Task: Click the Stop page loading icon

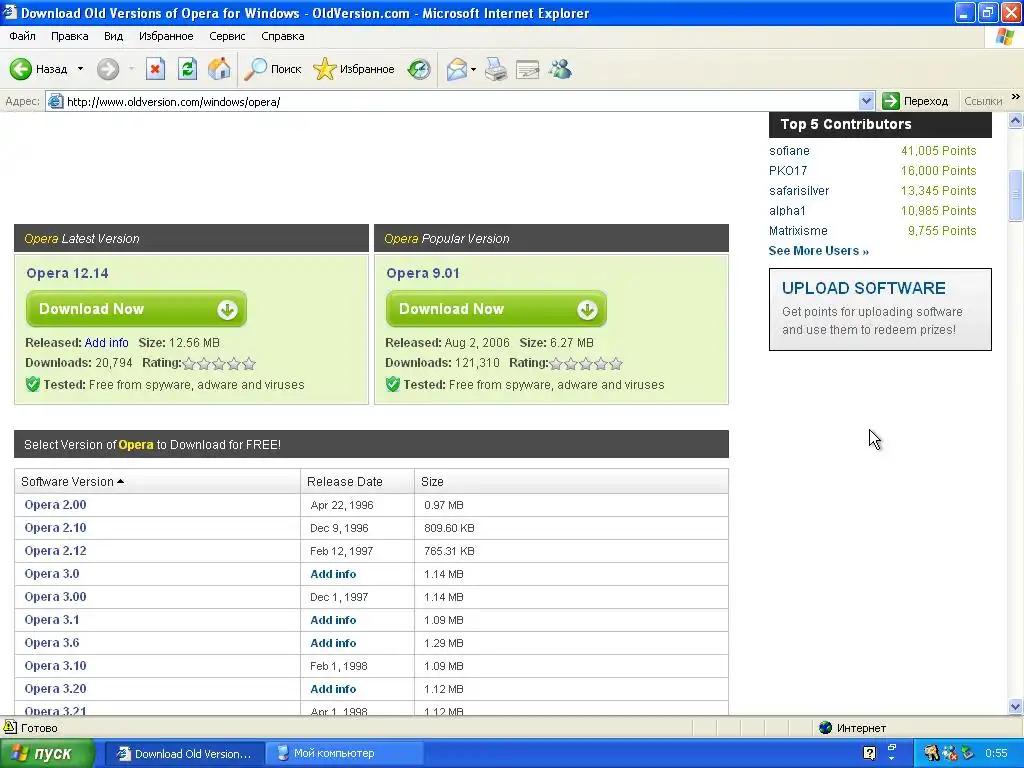Action: [x=155, y=69]
